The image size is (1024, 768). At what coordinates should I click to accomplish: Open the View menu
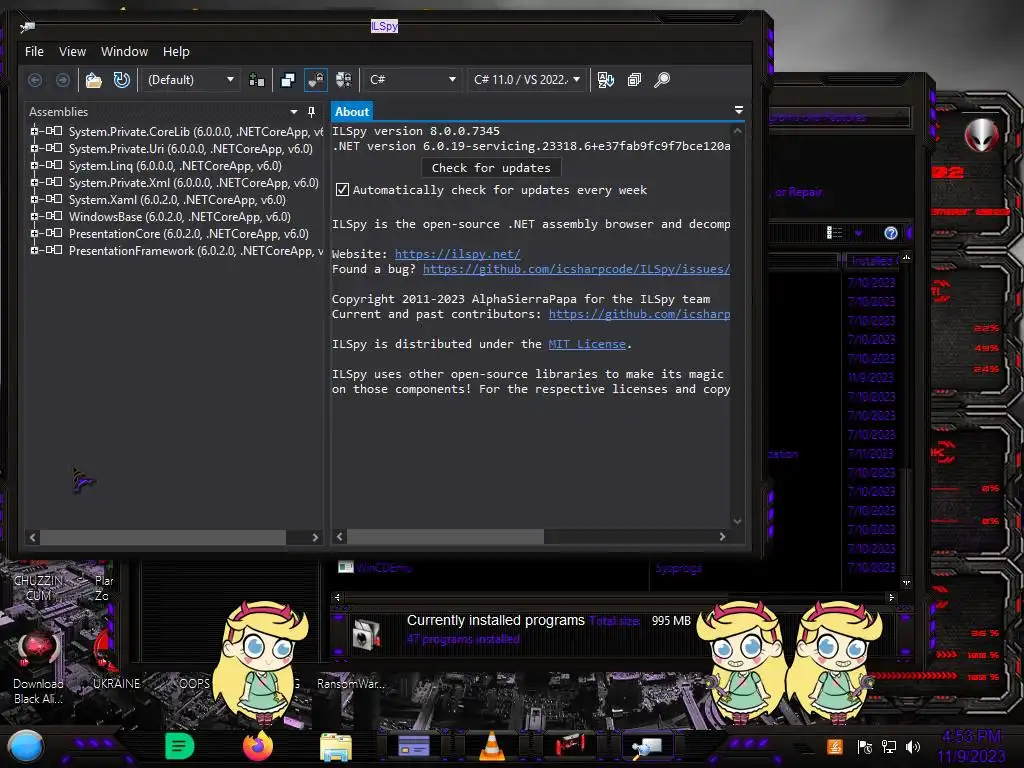click(x=72, y=52)
